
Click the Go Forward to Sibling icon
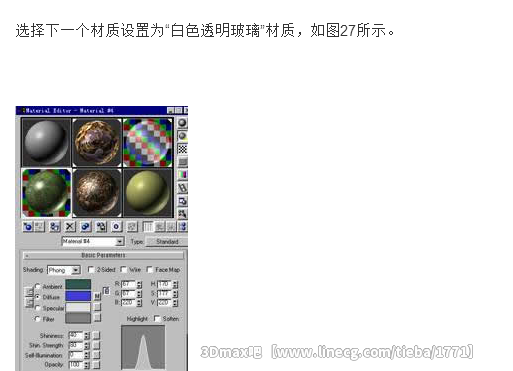point(171,227)
